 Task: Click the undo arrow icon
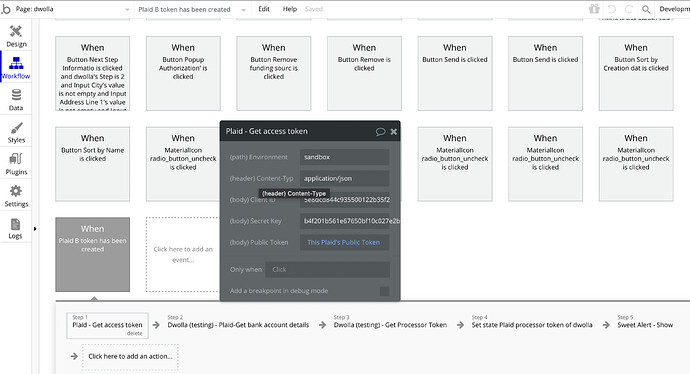click(x=612, y=9)
